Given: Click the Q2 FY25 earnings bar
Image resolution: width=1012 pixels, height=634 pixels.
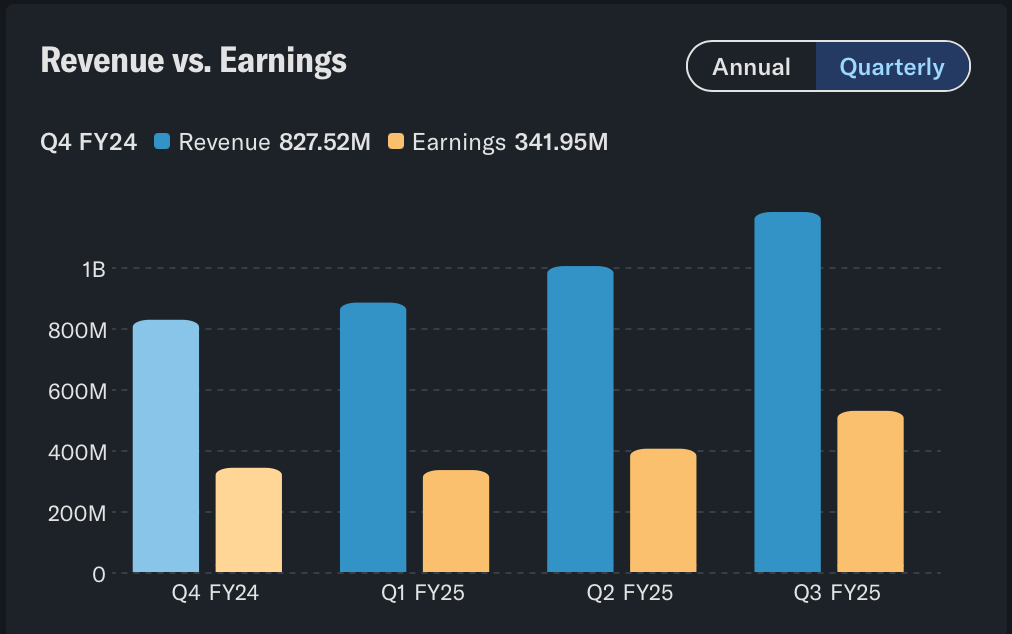Looking at the screenshot, I should coord(663,510).
